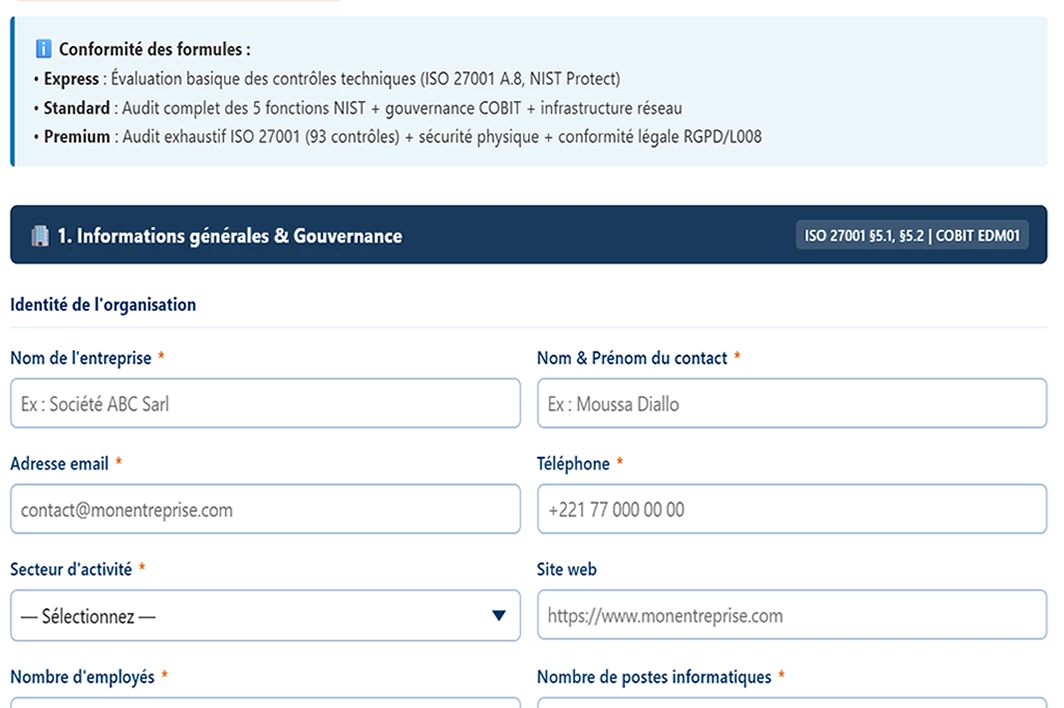1064x708 pixels.
Task: Click the ISO 27001 §5.1 COBIT EDM01 badge
Action: point(911,236)
